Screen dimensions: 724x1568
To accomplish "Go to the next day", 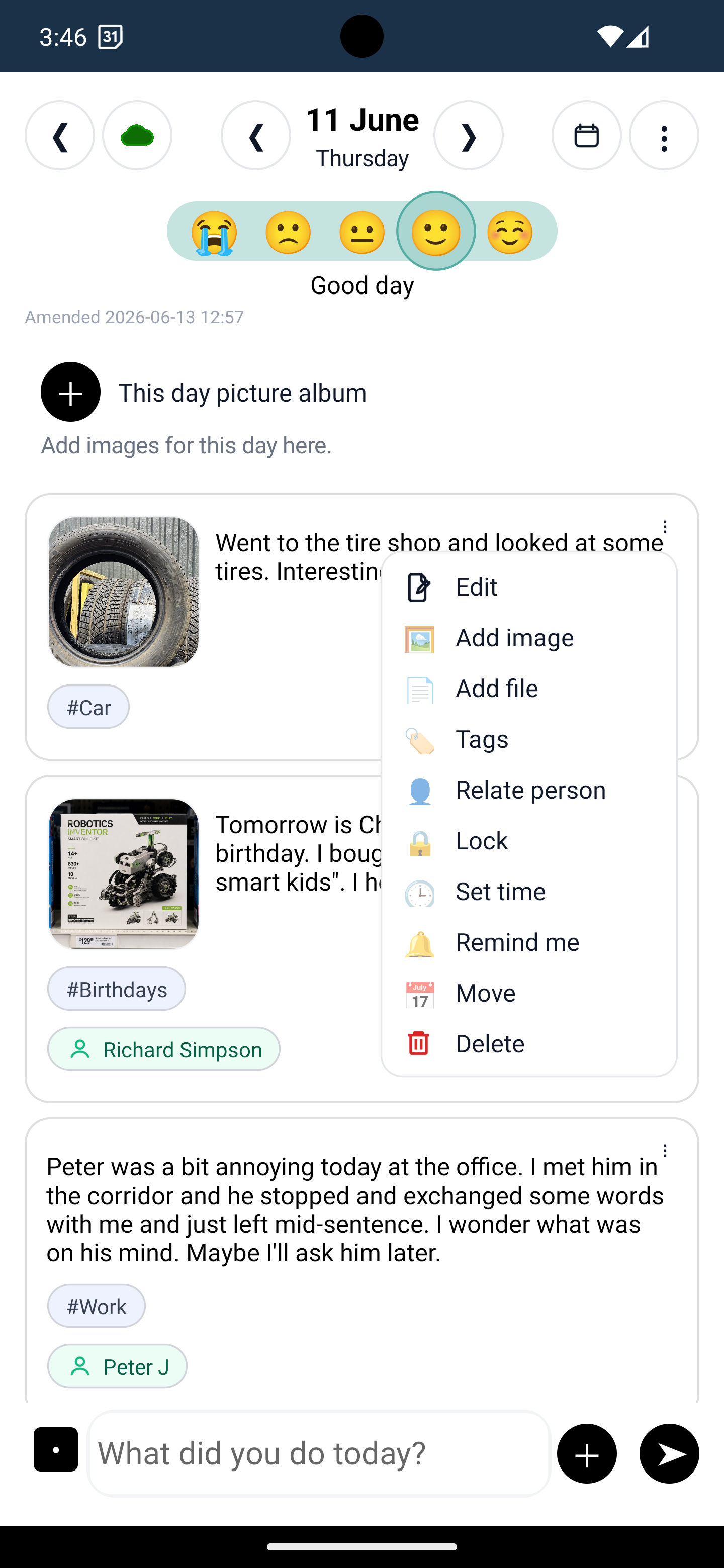I will click(x=468, y=135).
